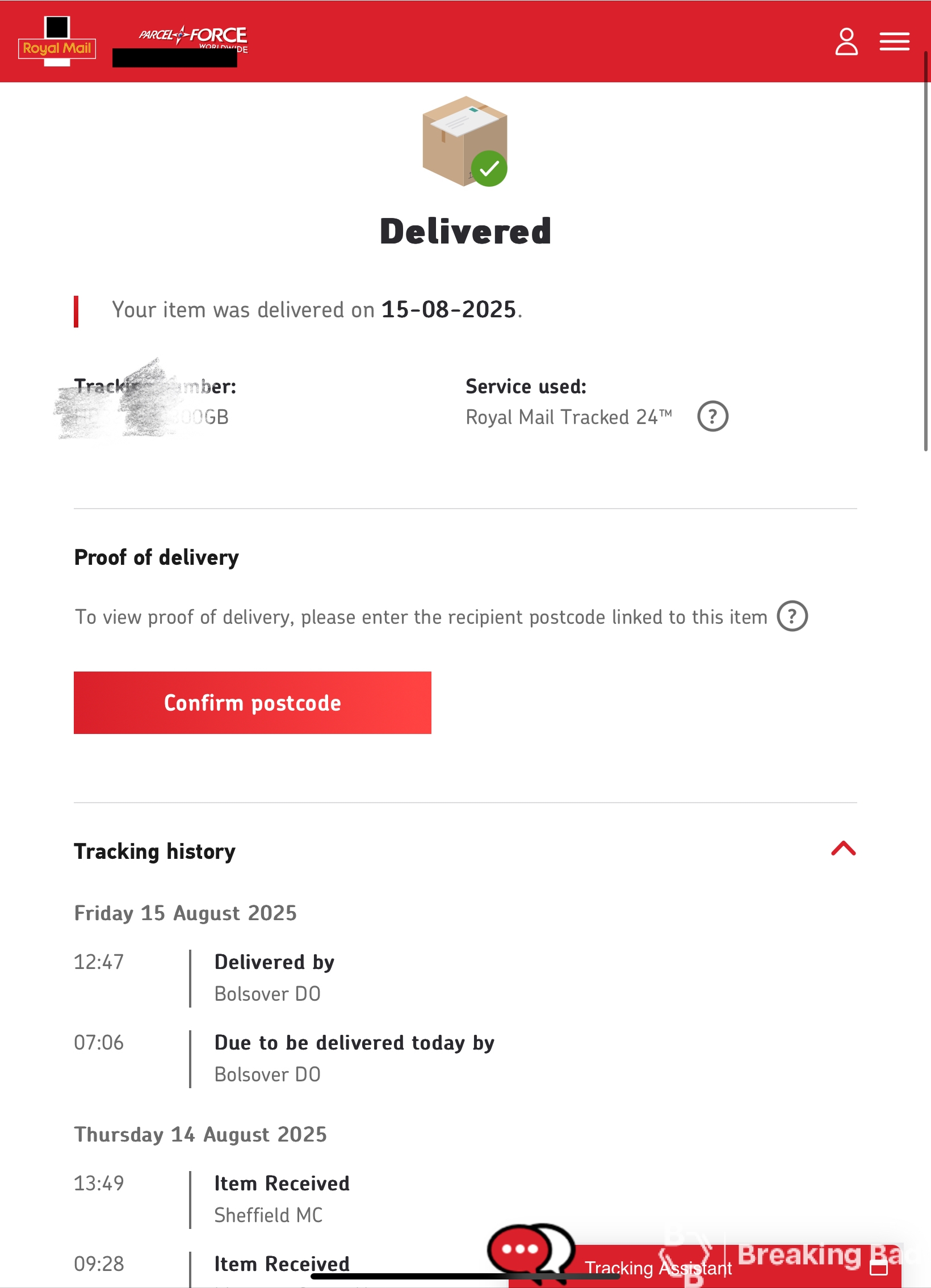This screenshot has width=931, height=1288.
Task: Click the Tracking history heading
Action: (x=154, y=851)
